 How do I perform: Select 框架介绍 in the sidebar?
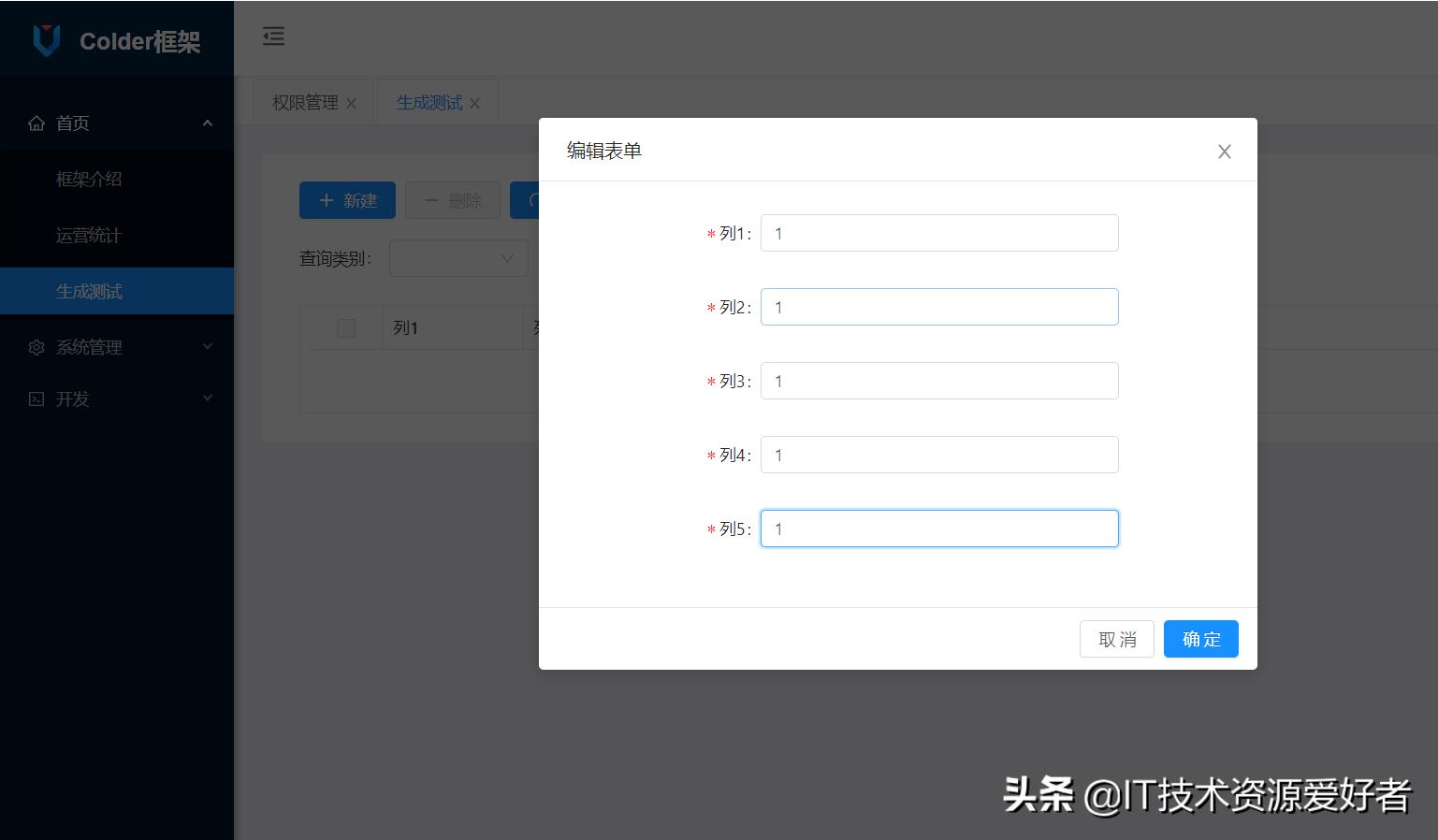90,179
